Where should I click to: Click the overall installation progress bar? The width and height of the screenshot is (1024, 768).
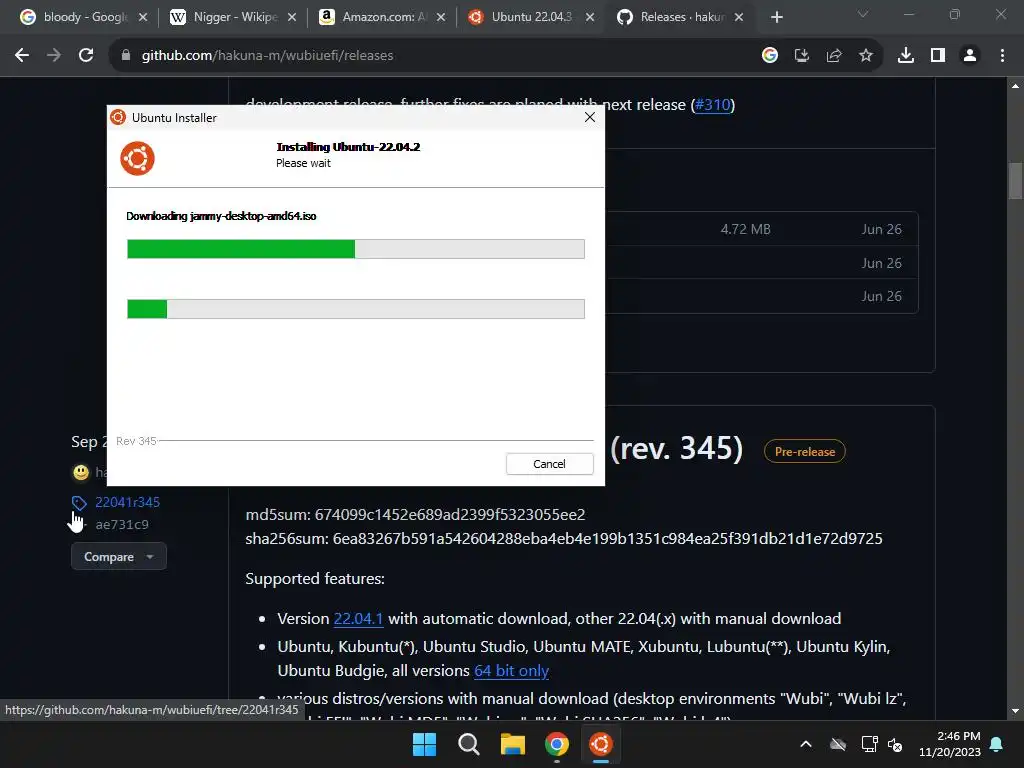pyautogui.click(x=356, y=309)
